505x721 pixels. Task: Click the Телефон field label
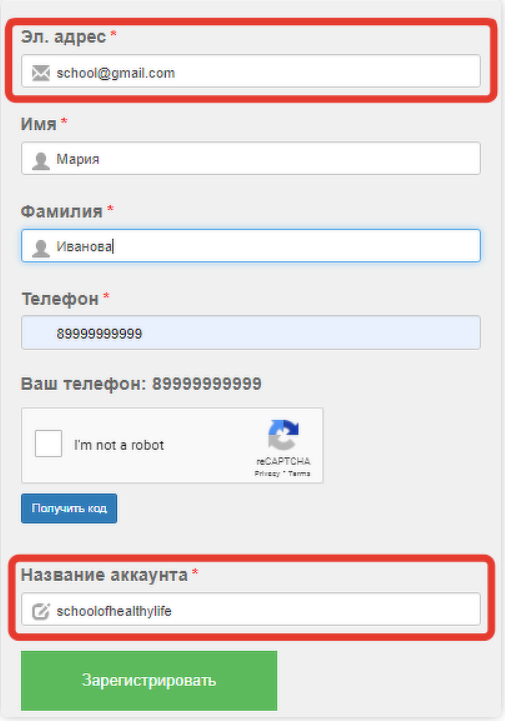coord(60,299)
